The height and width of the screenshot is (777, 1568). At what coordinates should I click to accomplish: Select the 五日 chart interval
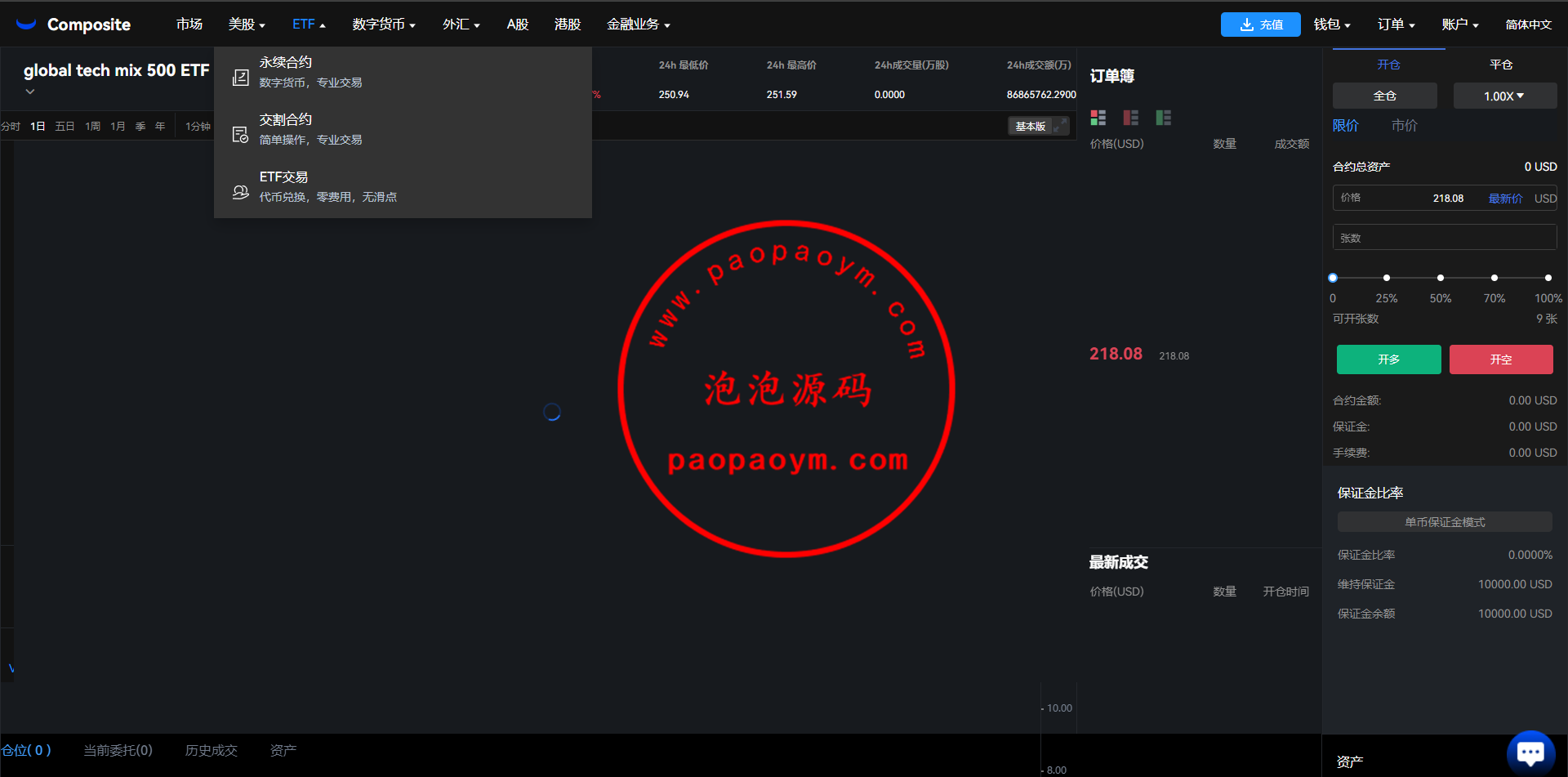click(x=65, y=127)
